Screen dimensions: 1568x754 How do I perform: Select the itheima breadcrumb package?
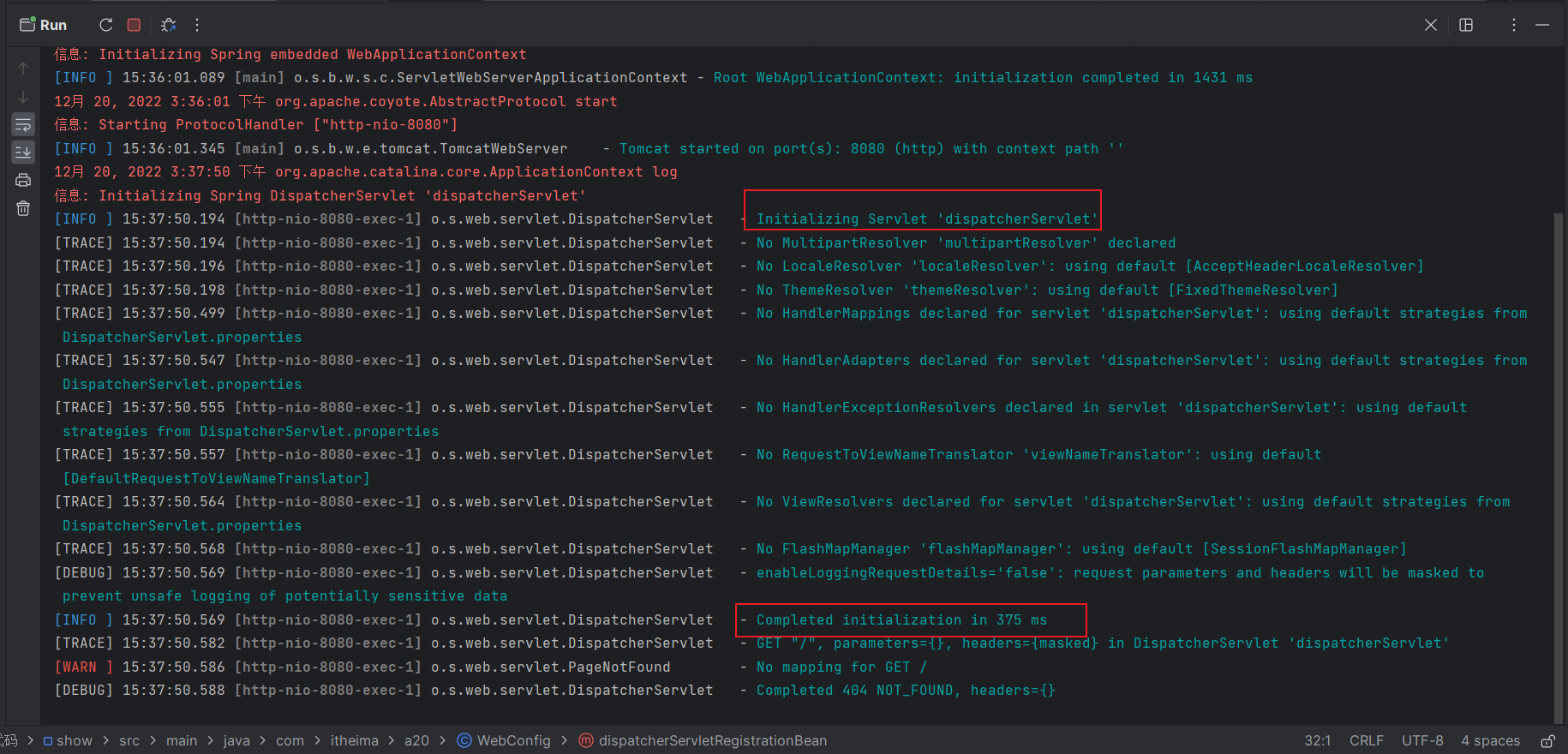(355, 740)
